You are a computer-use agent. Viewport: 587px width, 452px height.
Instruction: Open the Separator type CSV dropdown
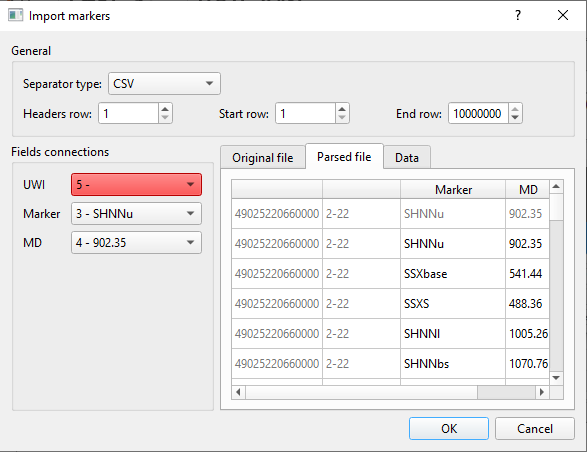[164, 84]
